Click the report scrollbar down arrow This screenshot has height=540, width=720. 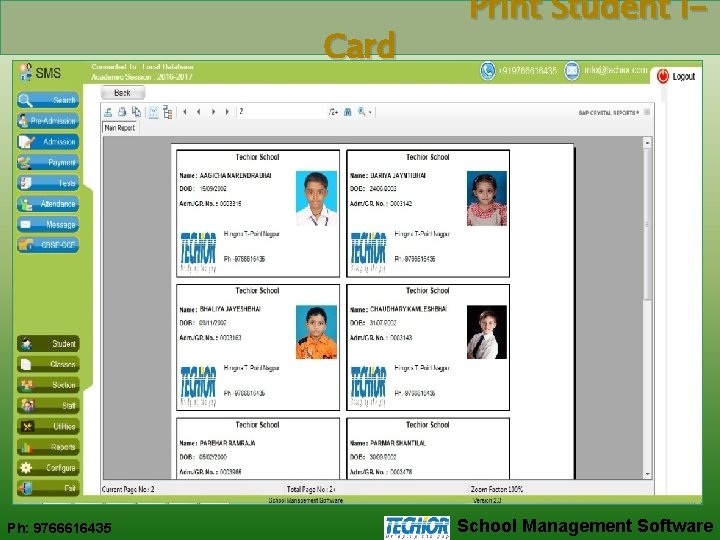point(647,474)
